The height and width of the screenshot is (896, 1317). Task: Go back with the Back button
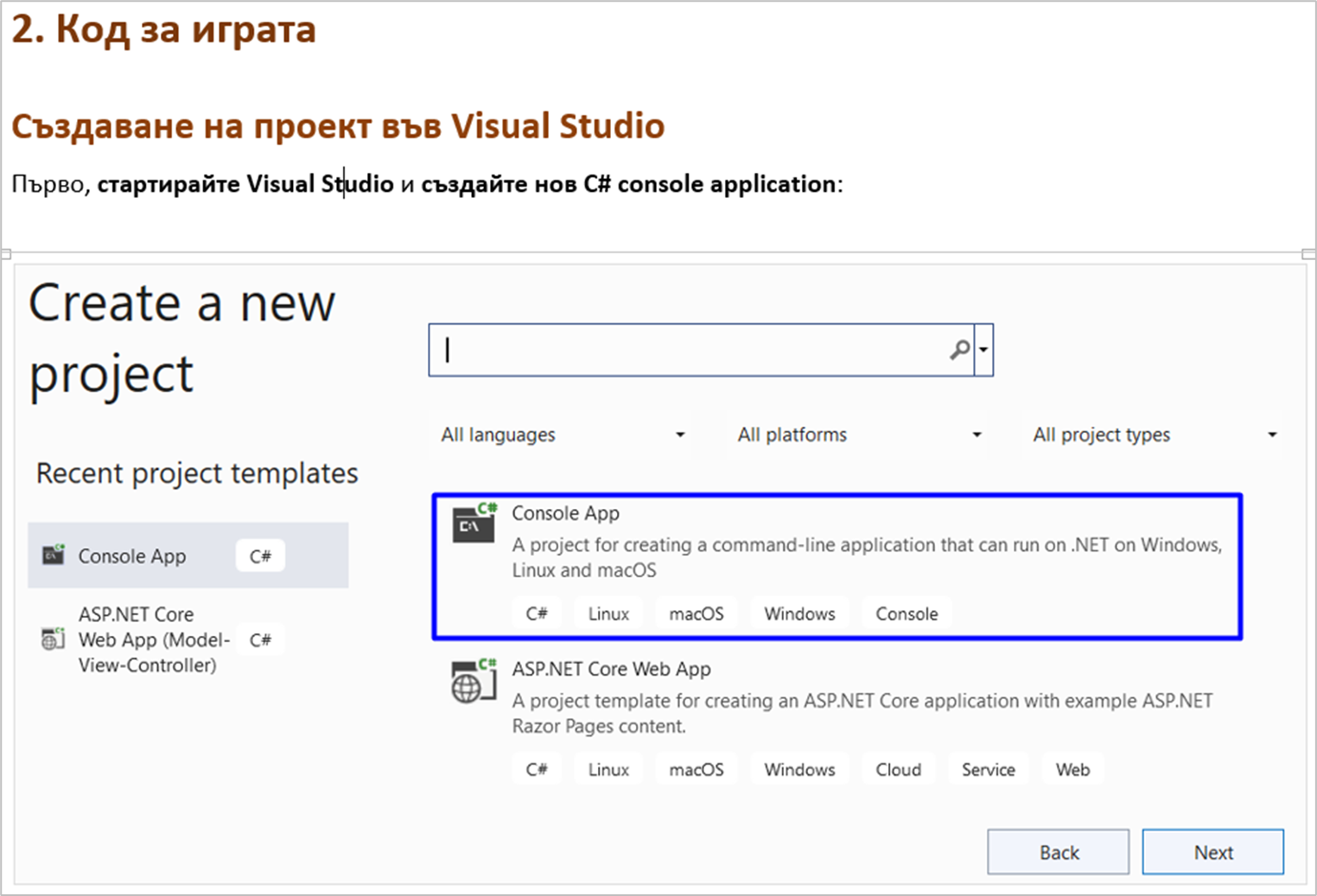[1058, 852]
